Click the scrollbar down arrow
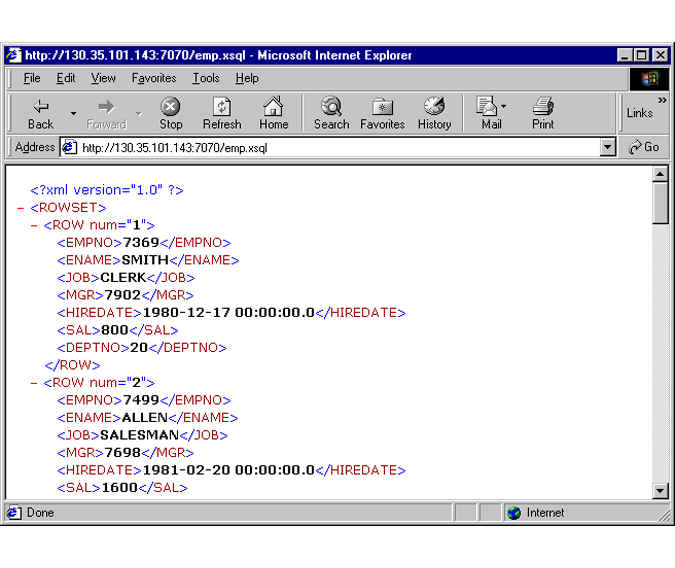Screen dimensions: 675x568 click(x=660, y=490)
